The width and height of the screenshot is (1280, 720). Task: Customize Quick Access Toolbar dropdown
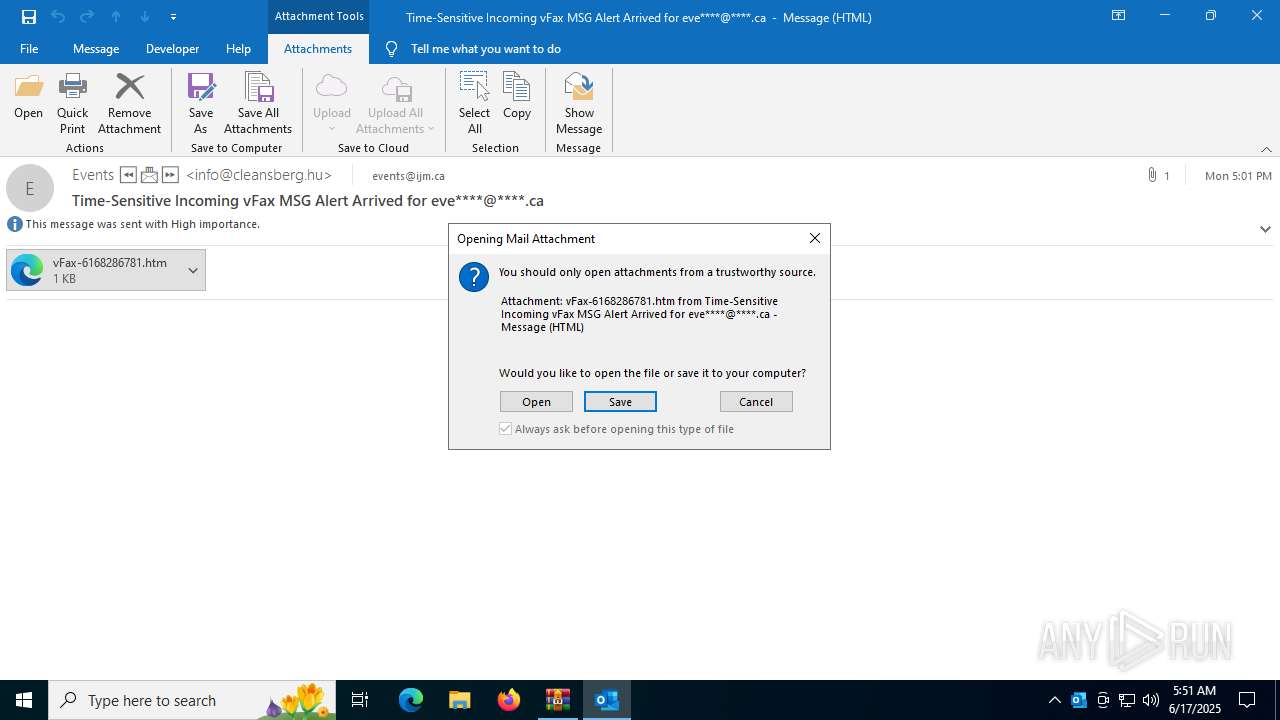click(174, 16)
